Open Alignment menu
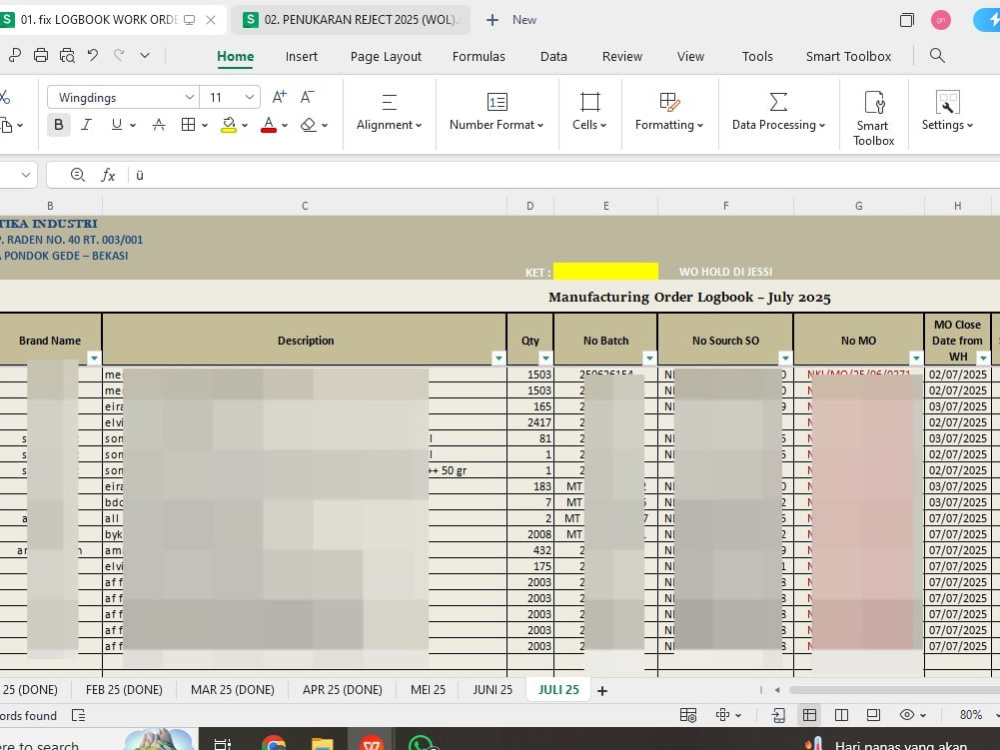The height and width of the screenshot is (750, 1000). (389, 112)
